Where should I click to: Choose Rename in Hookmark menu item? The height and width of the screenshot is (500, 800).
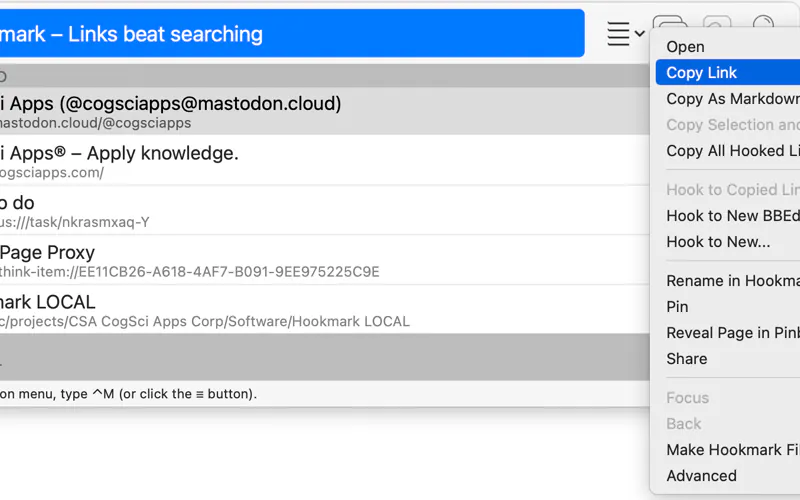728,280
